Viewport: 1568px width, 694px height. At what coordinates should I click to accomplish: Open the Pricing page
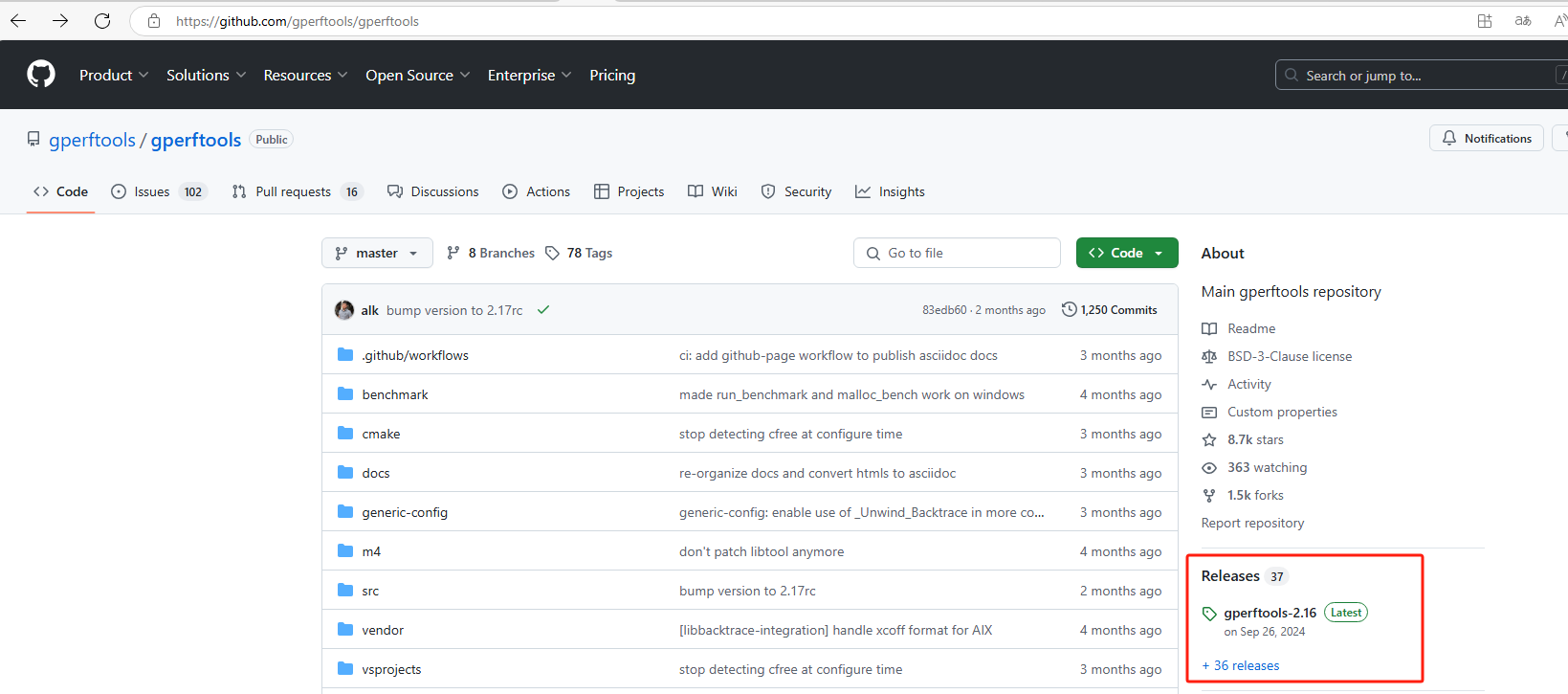click(x=612, y=75)
